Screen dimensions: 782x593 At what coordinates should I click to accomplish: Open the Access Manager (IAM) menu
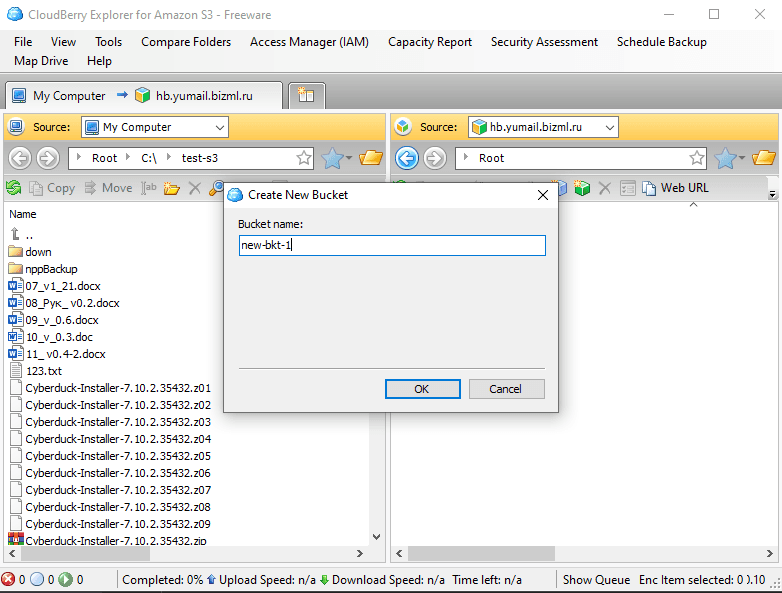(x=309, y=42)
